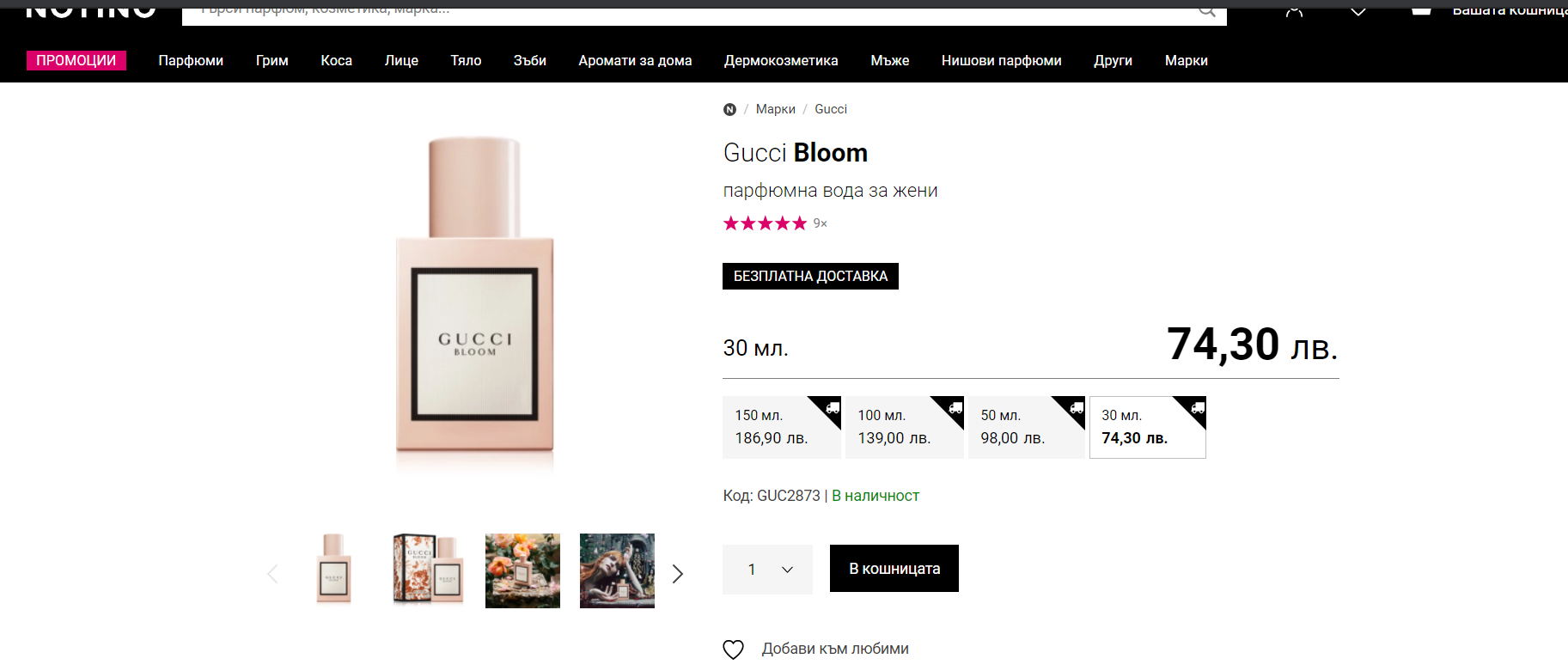Show next product thumbnails with right arrow
Image resolution: width=1568 pixels, height=671 pixels.
[678, 573]
